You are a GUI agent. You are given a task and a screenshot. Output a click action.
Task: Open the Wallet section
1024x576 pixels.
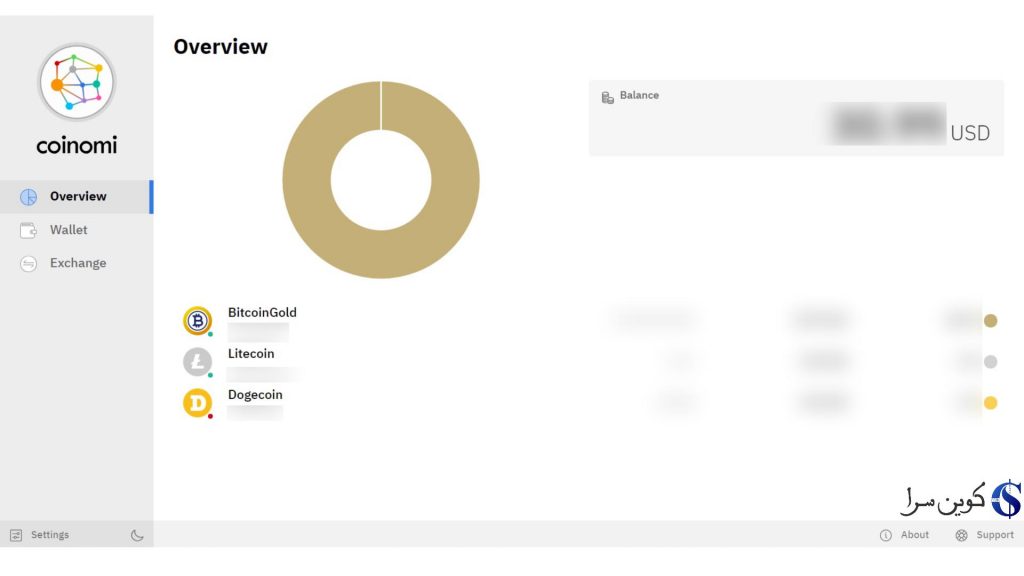[76, 230]
